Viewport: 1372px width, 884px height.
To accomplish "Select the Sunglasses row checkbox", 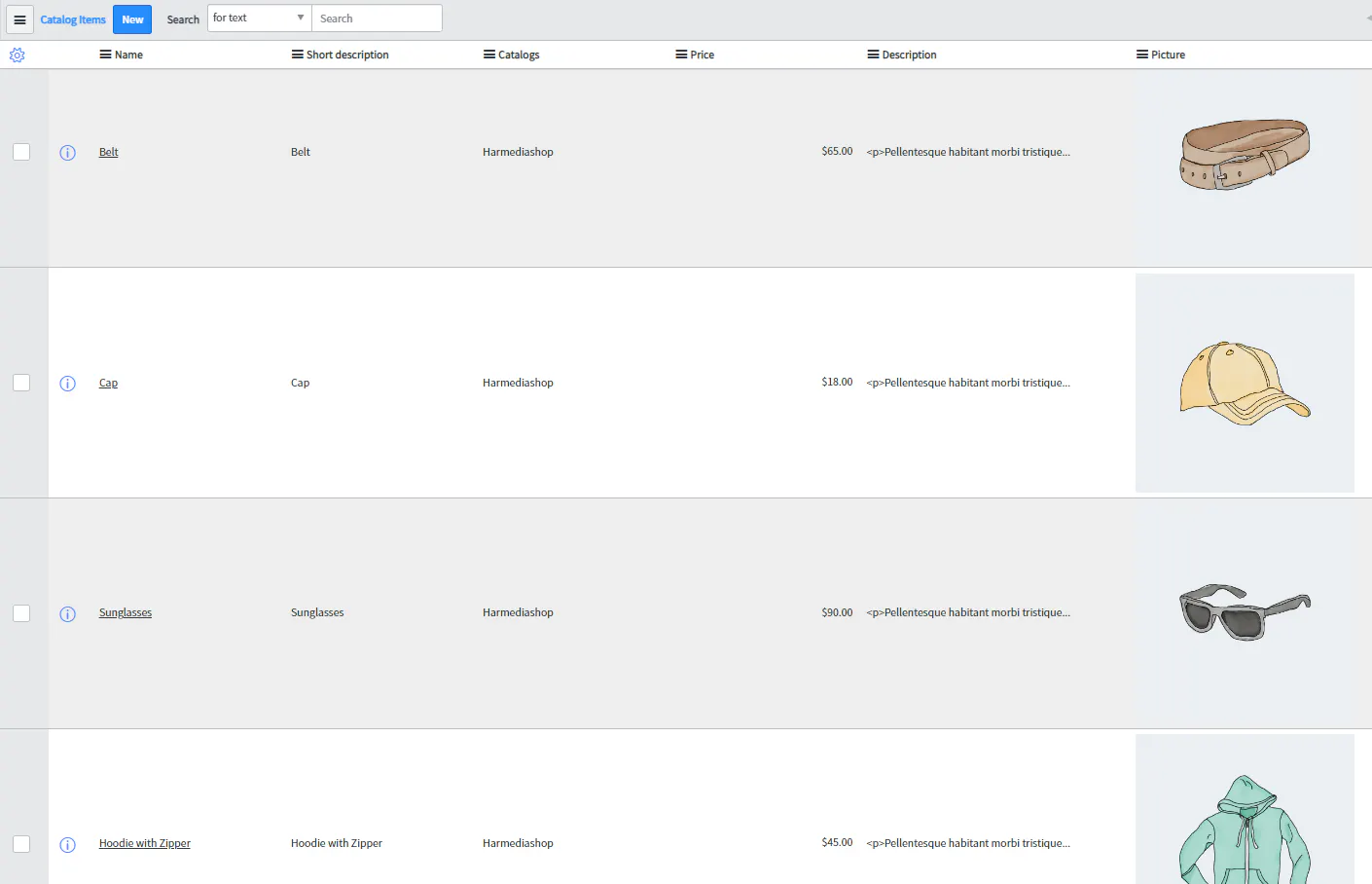I will pos(21,613).
